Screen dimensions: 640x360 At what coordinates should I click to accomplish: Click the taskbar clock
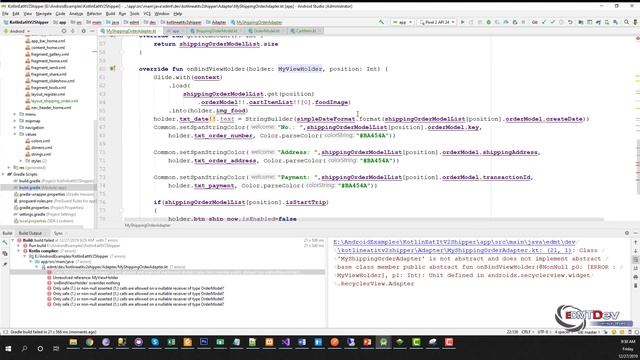point(628,349)
